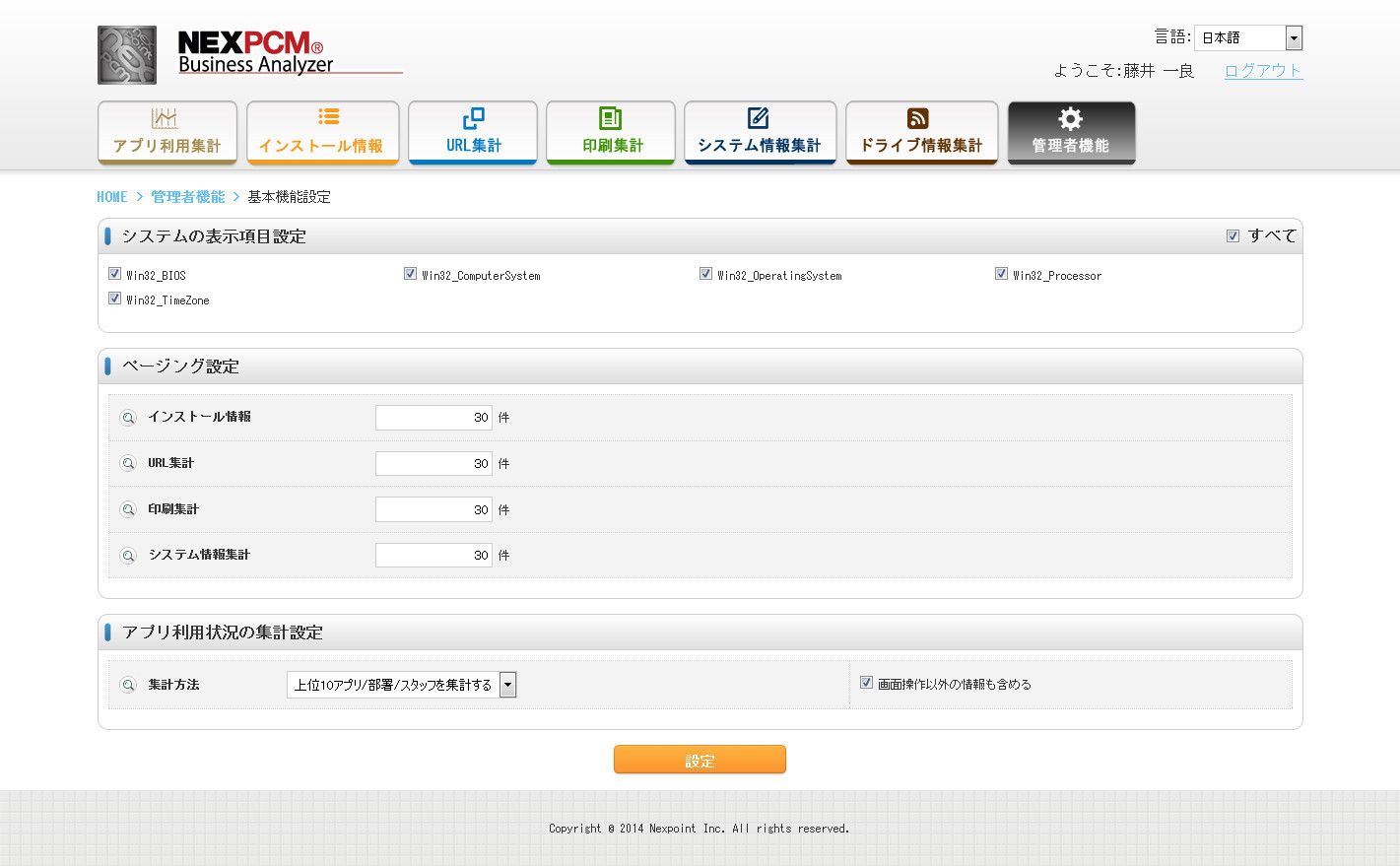Click the windows icon on URL集計 tab
1400x866 pixels.
pyautogui.click(x=474, y=118)
